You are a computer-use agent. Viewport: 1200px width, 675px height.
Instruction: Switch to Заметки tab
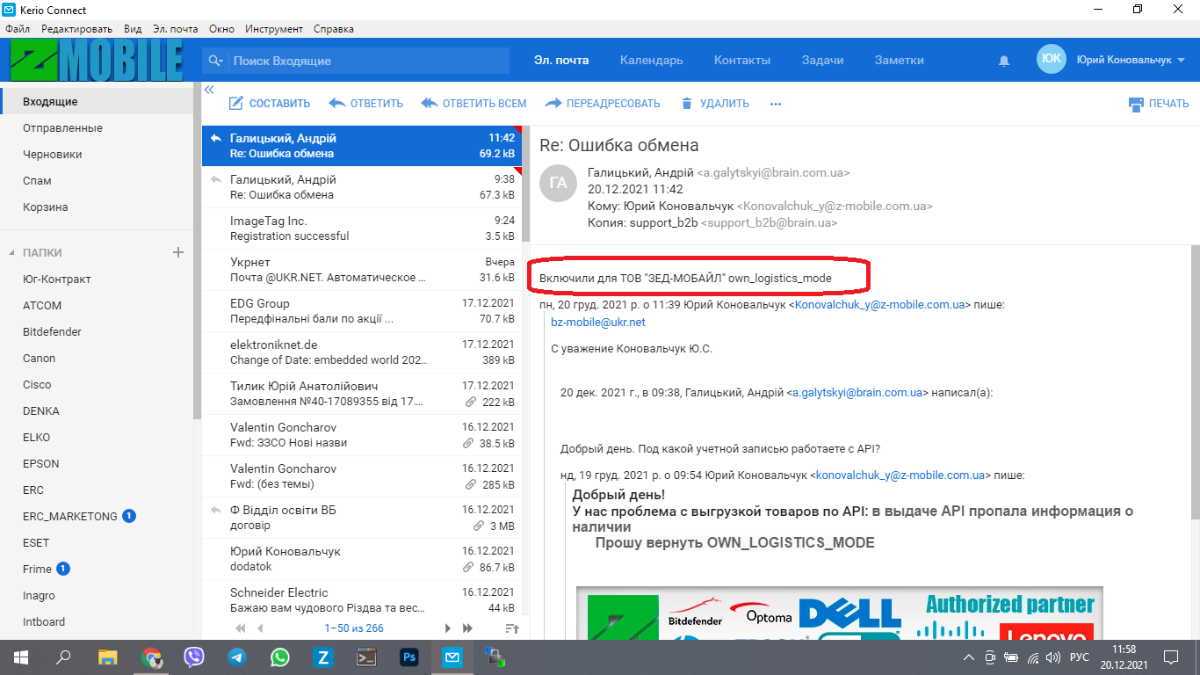[899, 60]
